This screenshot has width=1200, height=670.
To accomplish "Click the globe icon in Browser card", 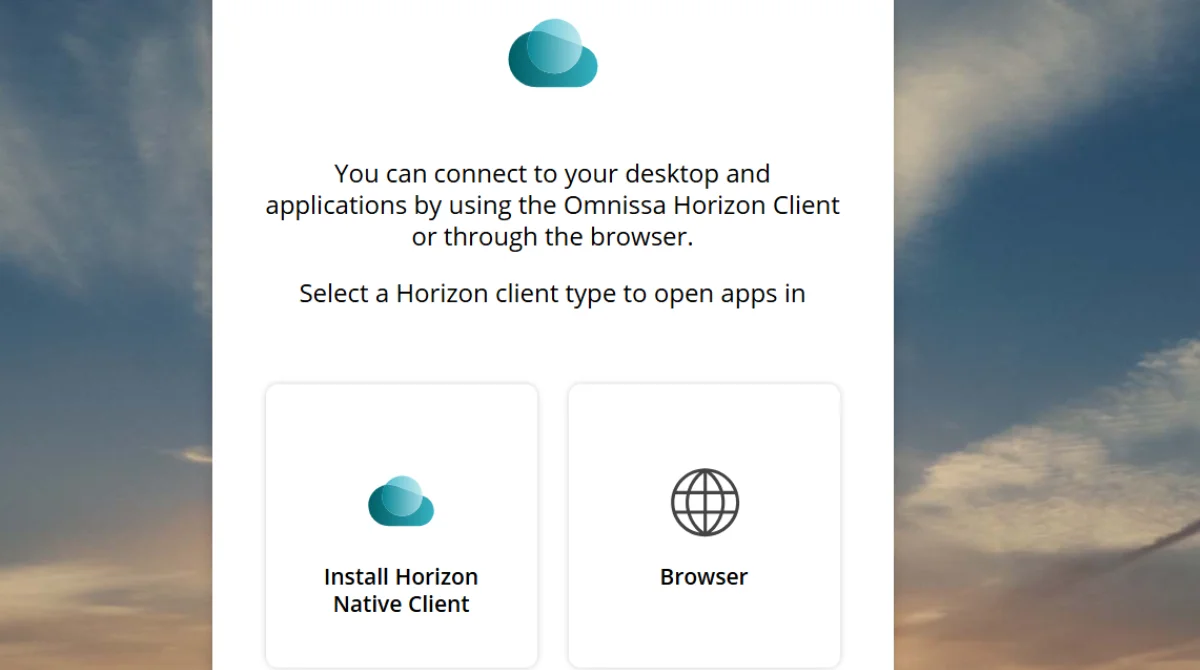I will click(704, 502).
